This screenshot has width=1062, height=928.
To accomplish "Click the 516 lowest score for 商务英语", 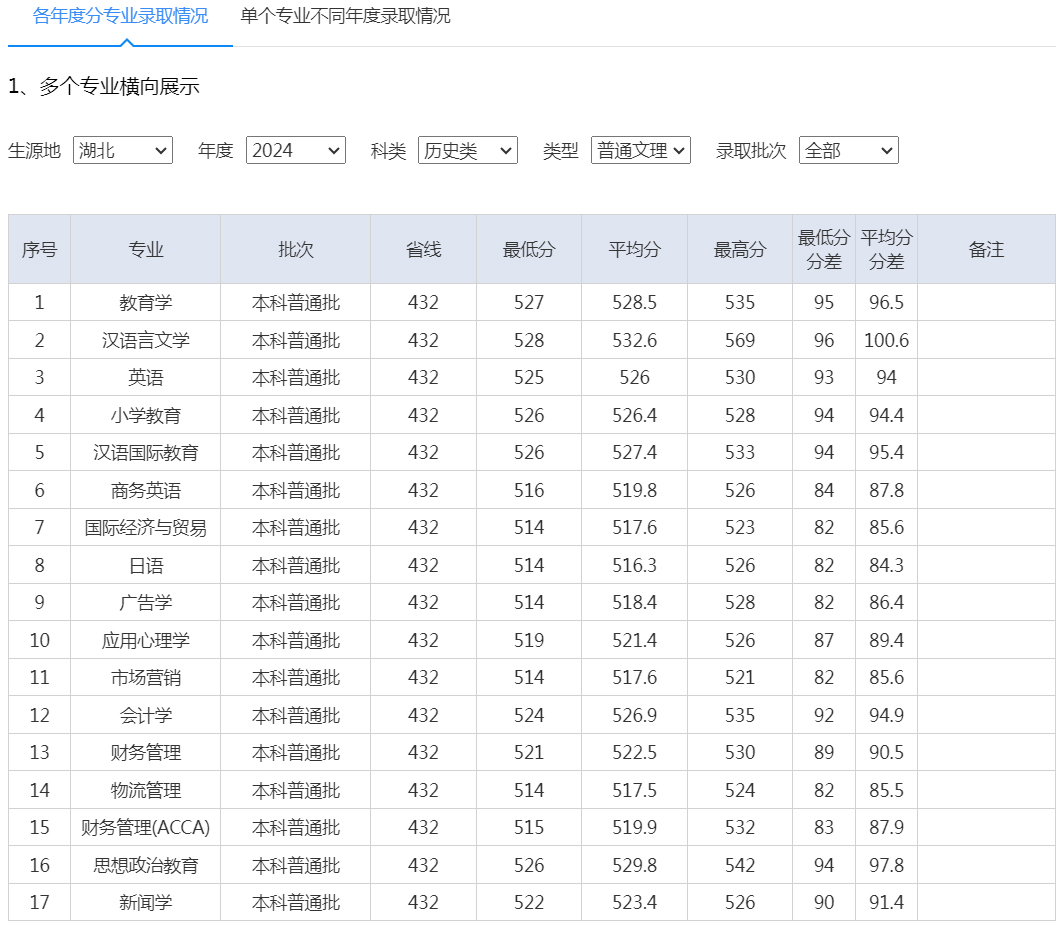I will coord(529,490).
